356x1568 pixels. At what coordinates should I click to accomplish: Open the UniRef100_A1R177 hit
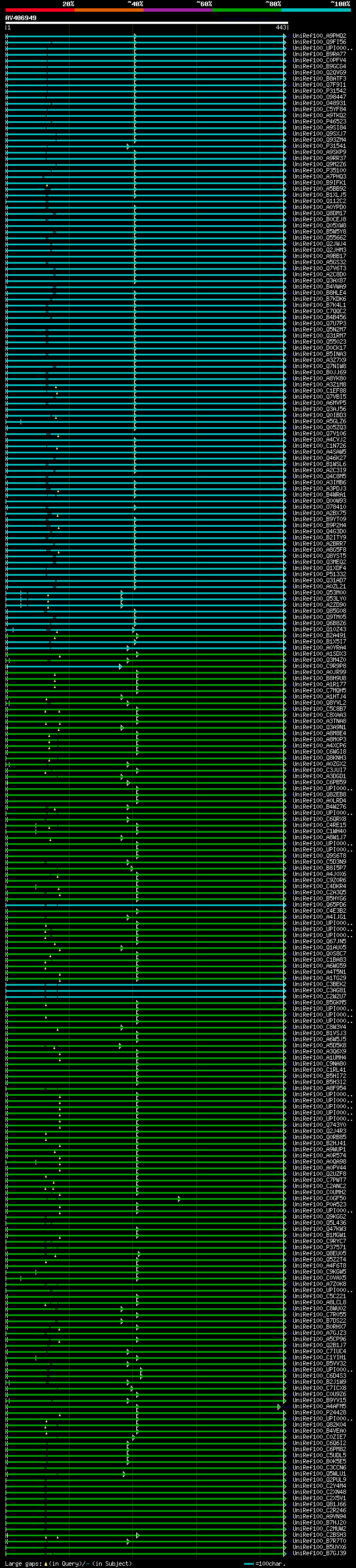click(319, 684)
